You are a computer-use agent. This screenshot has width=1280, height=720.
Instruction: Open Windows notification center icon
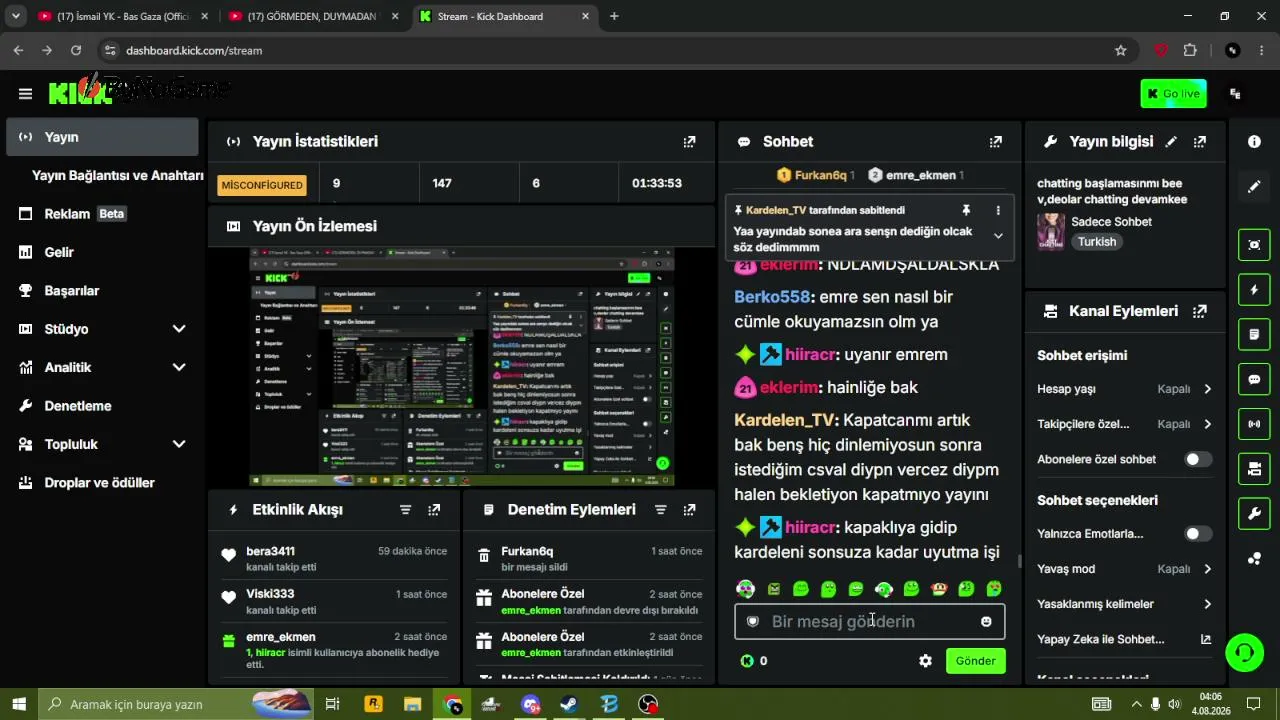pos(1253,704)
